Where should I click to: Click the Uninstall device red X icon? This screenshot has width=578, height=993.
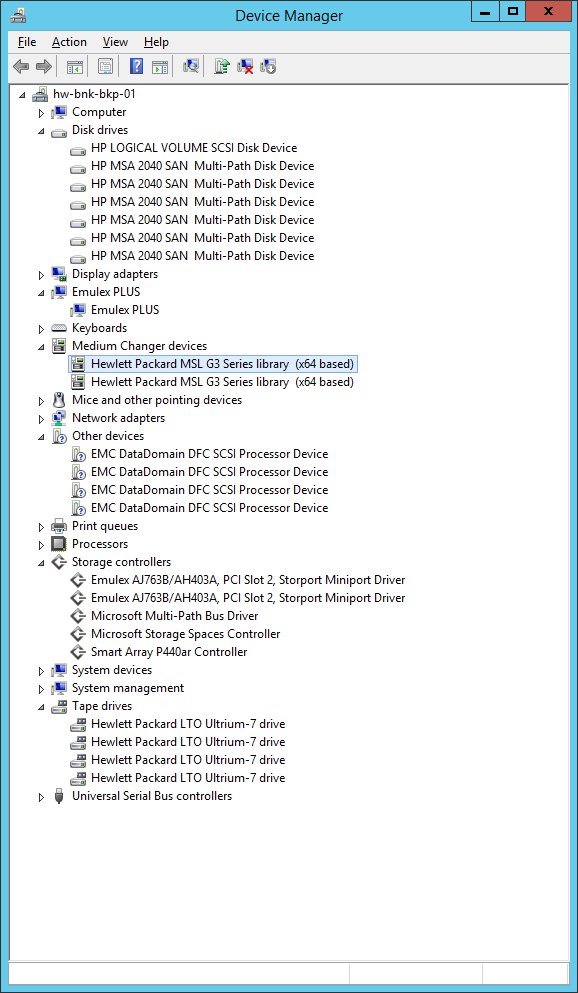tap(245, 66)
